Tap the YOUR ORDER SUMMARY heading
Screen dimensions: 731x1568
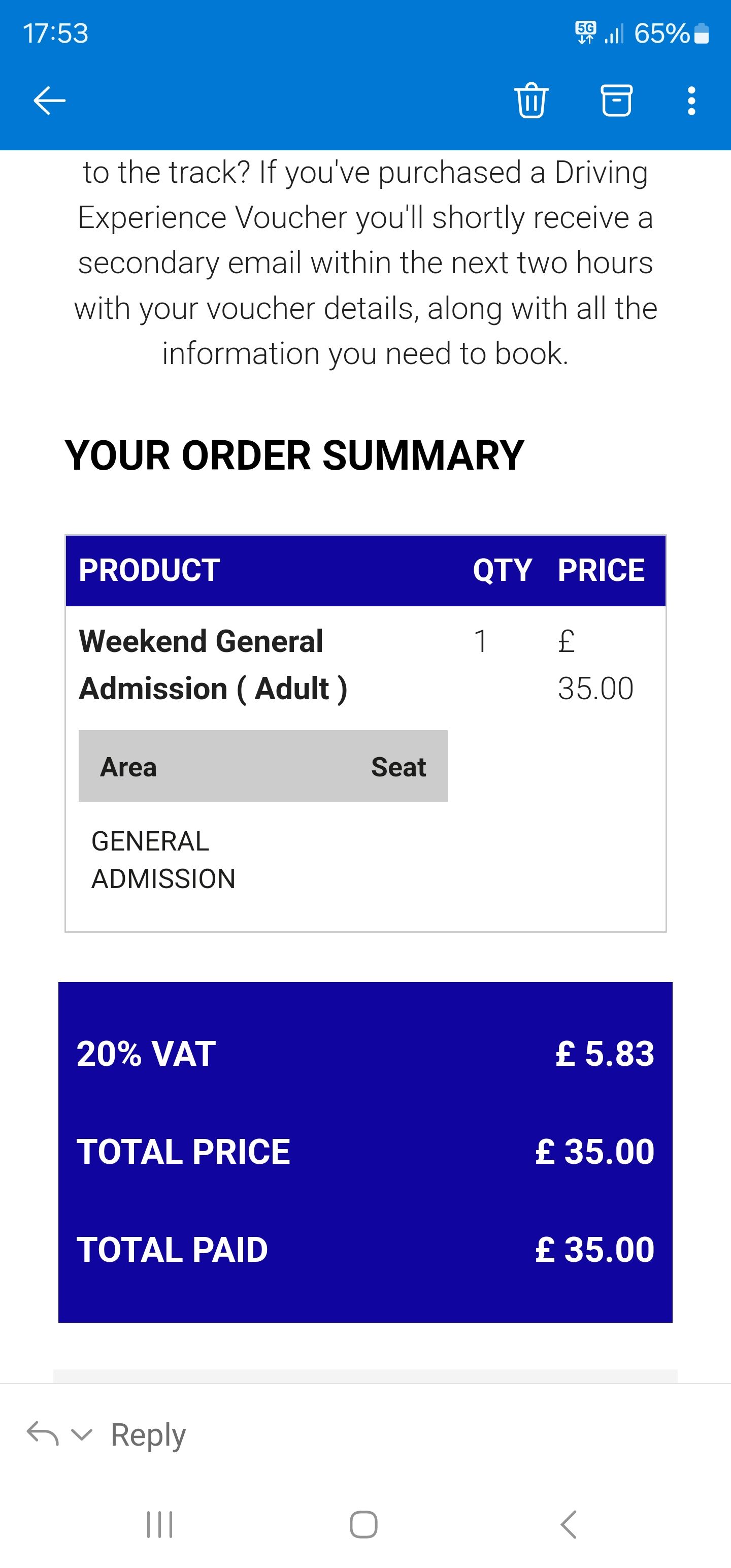click(294, 455)
